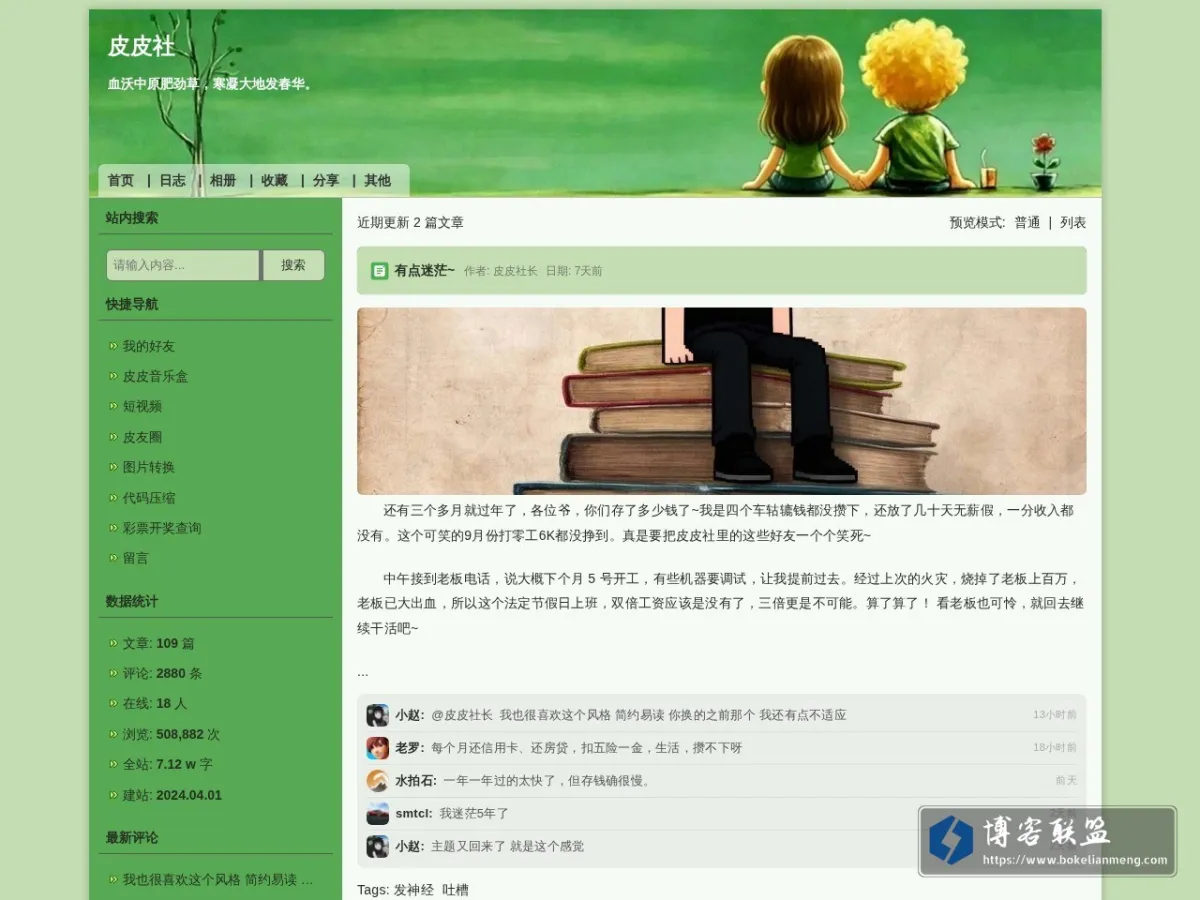Open the 首页 navigation menu item

click(x=121, y=180)
